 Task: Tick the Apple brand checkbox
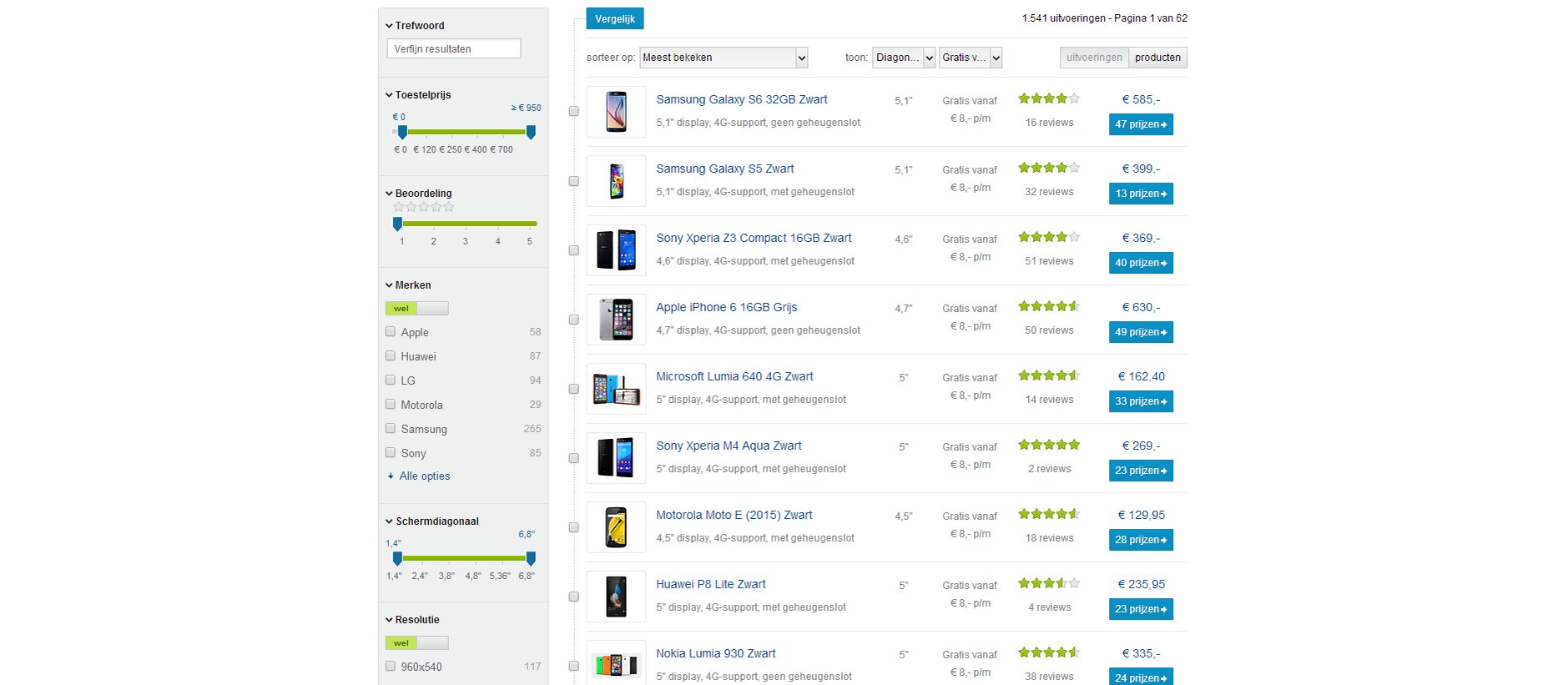390,331
